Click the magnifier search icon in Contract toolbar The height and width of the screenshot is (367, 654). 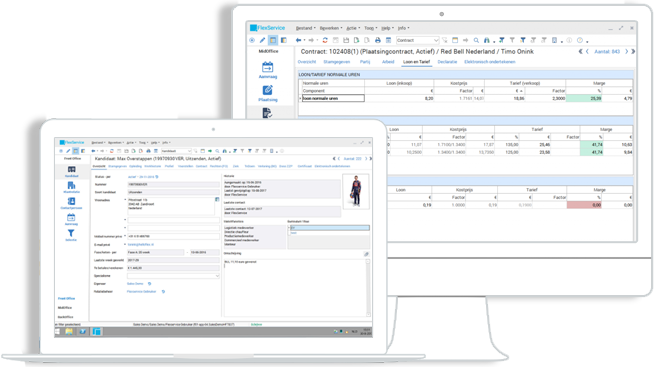tap(476, 40)
